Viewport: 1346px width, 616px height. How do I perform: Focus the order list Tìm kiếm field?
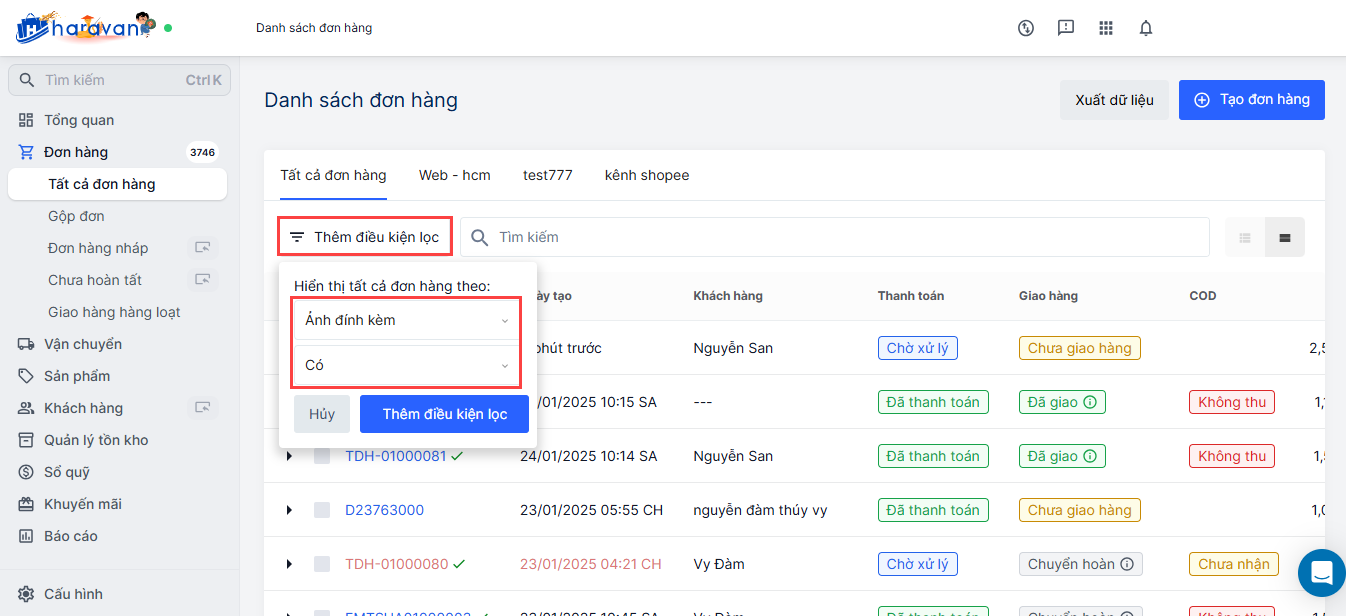(835, 238)
